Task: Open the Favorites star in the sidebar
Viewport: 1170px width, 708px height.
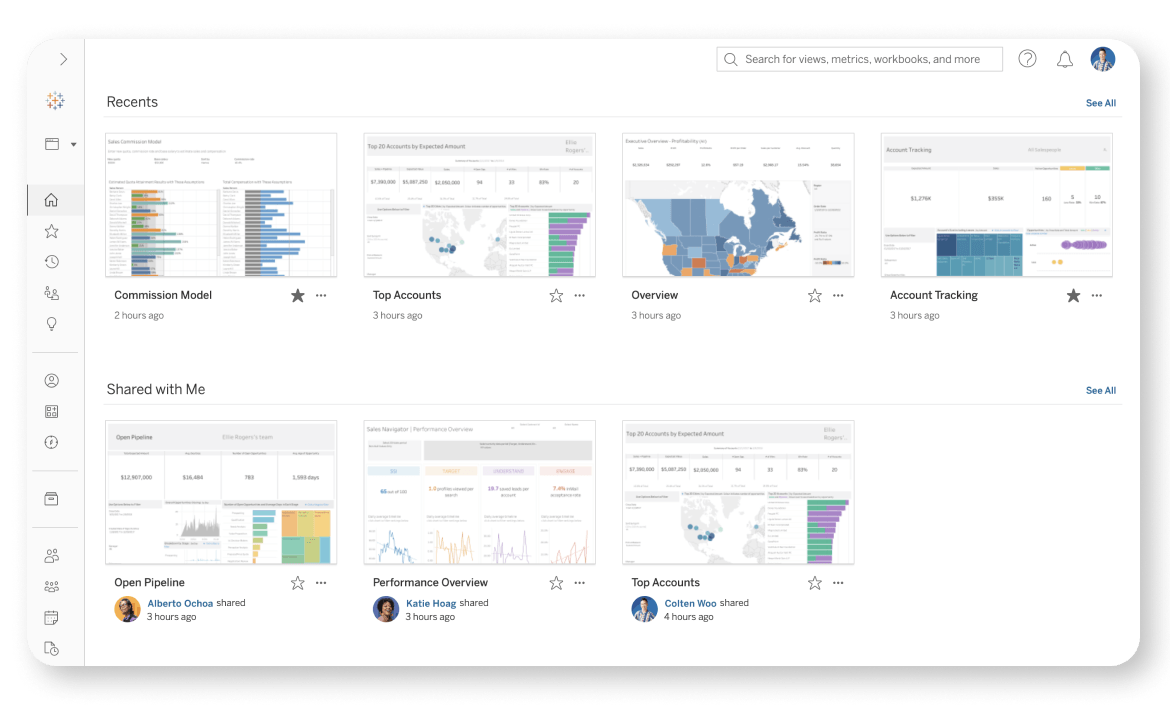Action: click(52, 231)
